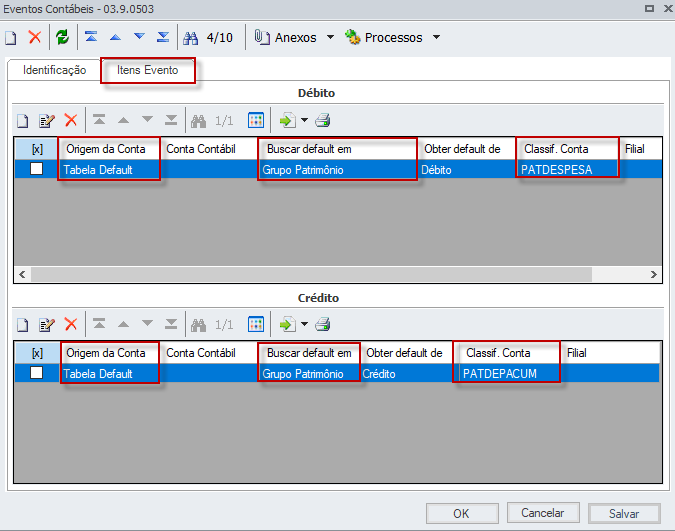Click the green Refresh icon
This screenshot has height=531, width=675.
pyautogui.click(x=62, y=37)
